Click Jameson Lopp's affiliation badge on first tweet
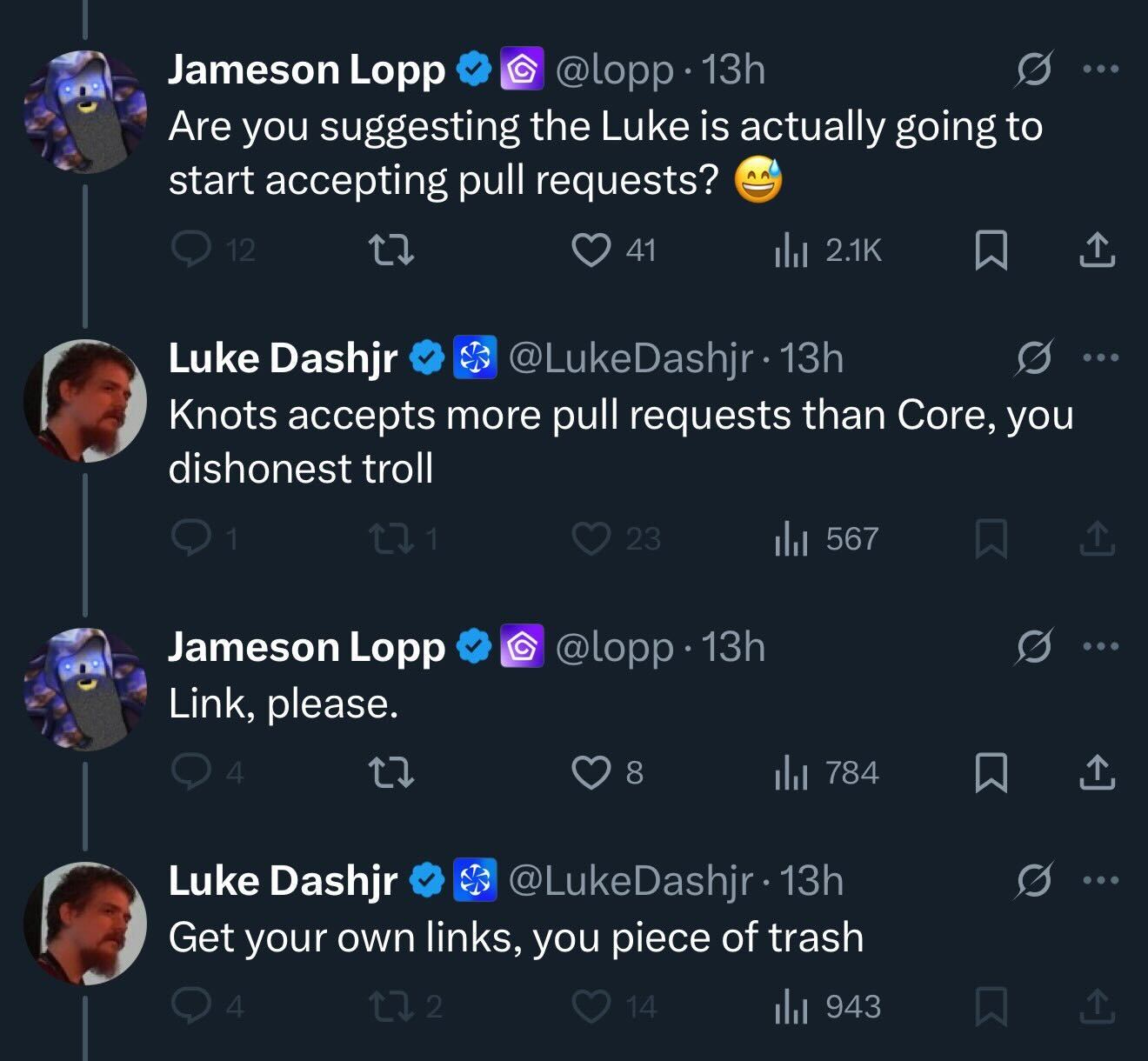1148x1061 pixels. click(x=522, y=70)
